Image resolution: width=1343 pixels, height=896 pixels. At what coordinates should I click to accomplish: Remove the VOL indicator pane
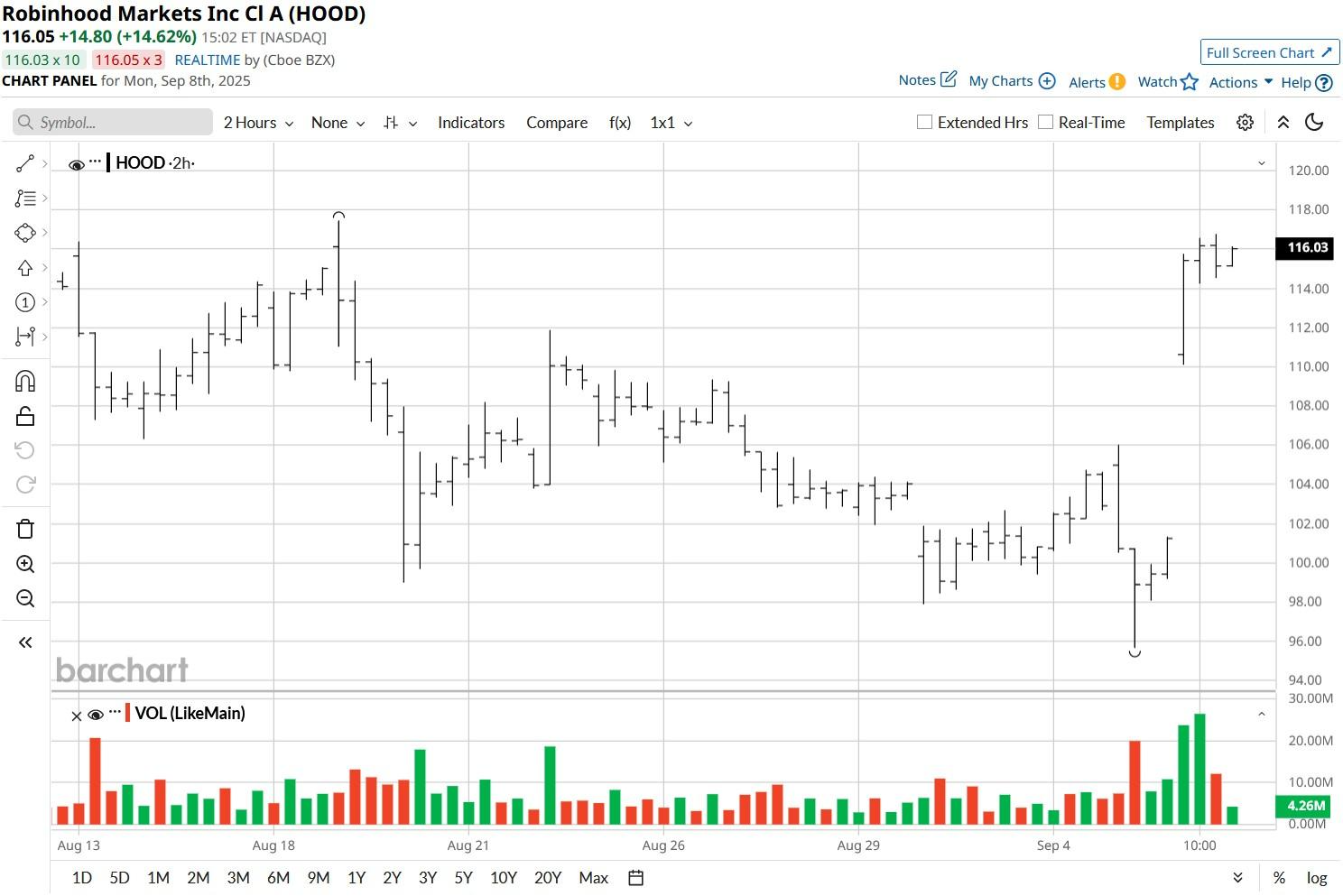[x=77, y=716]
